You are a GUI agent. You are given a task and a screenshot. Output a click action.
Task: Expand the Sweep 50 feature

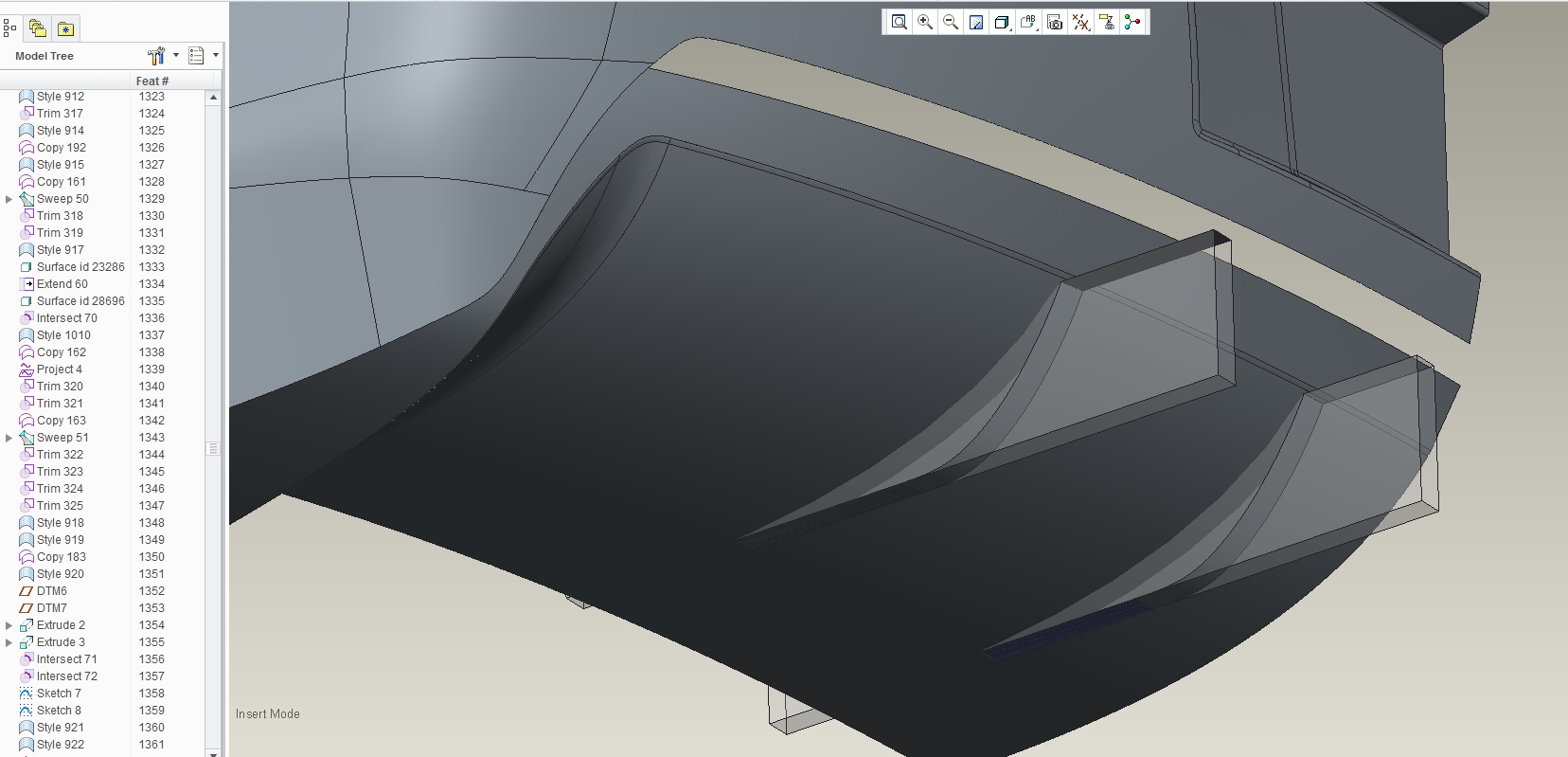[9, 199]
